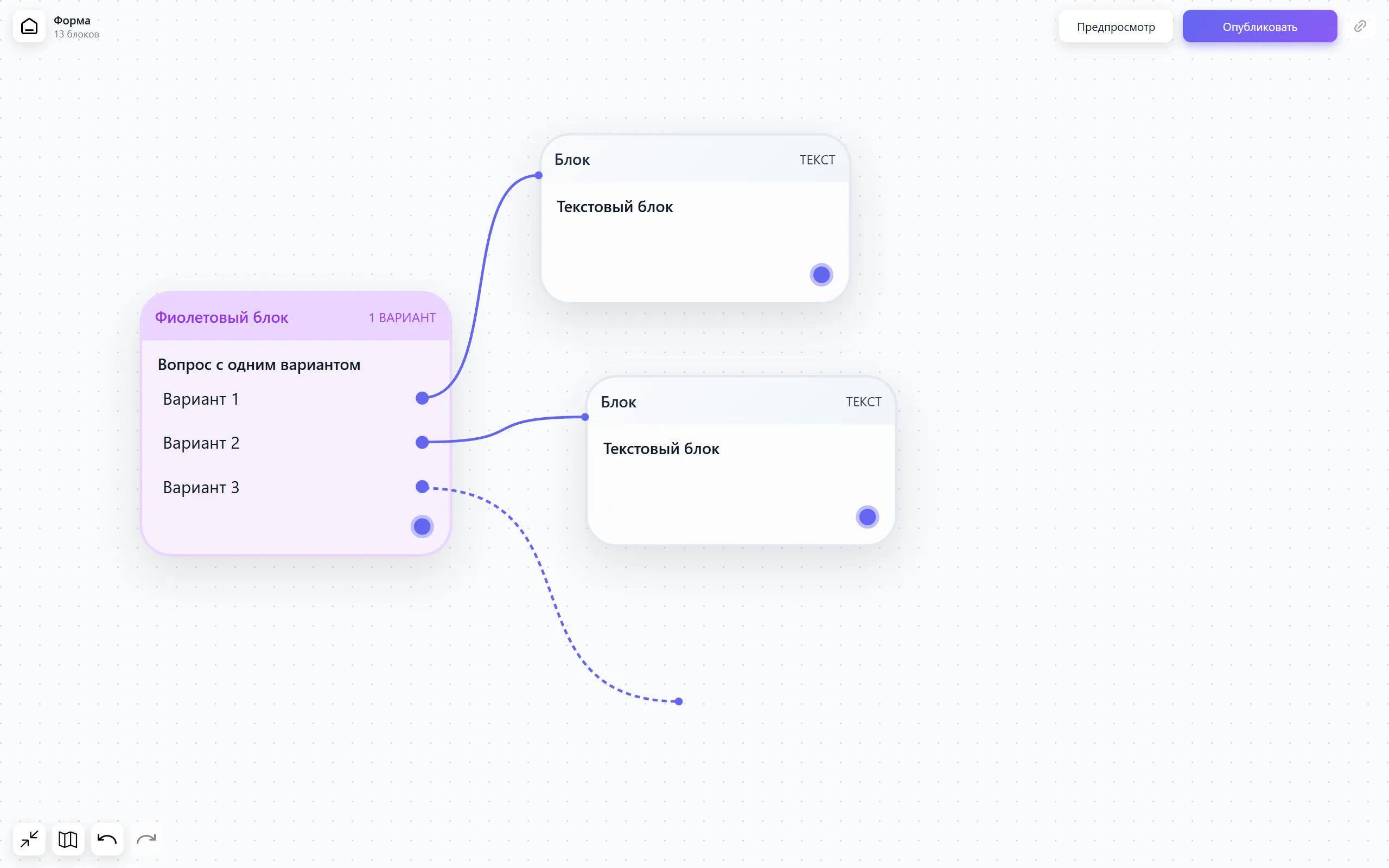Select the Вариант 1 connector dot
This screenshot has height=868, width=1389.
[422, 398]
